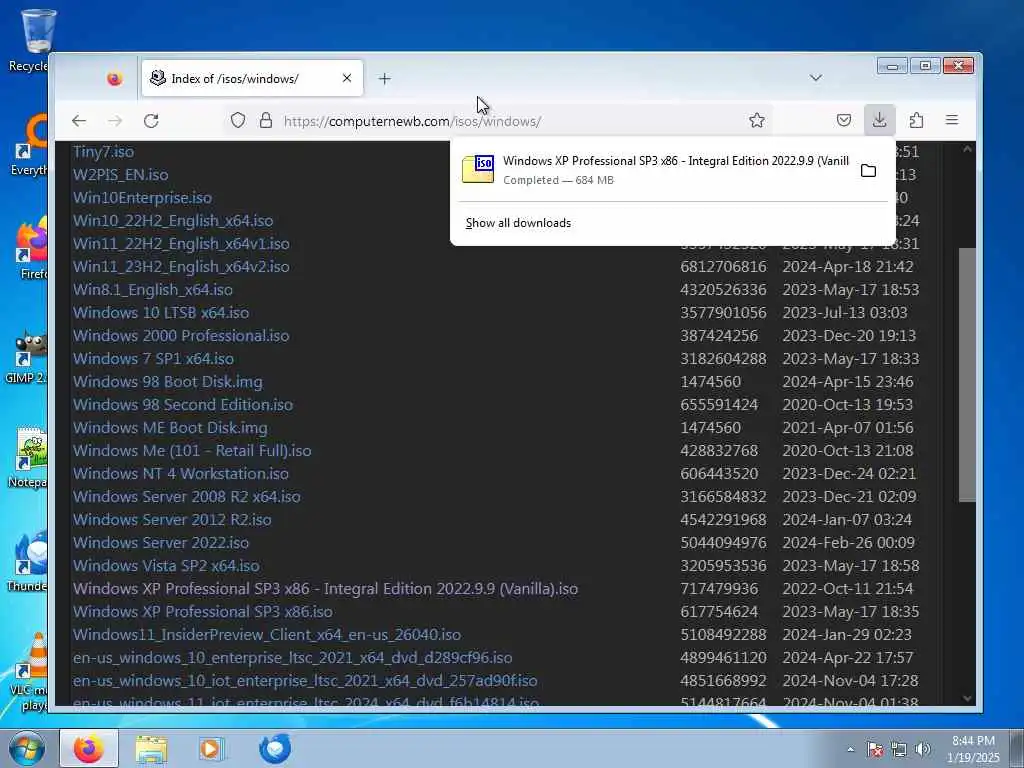This screenshot has width=1024, height=768.
Task: Open Windows Server 2022.iso link
Action: 161,543
